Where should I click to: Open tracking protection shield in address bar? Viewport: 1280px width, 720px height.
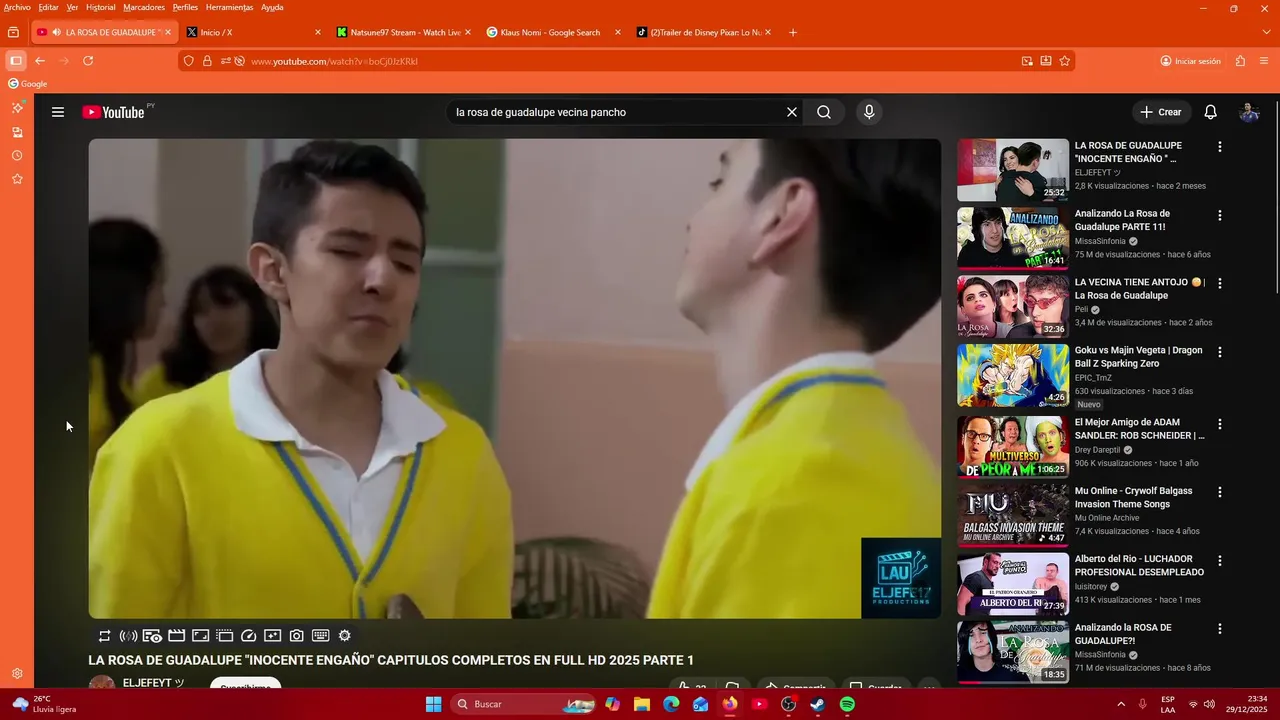point(188,61)
